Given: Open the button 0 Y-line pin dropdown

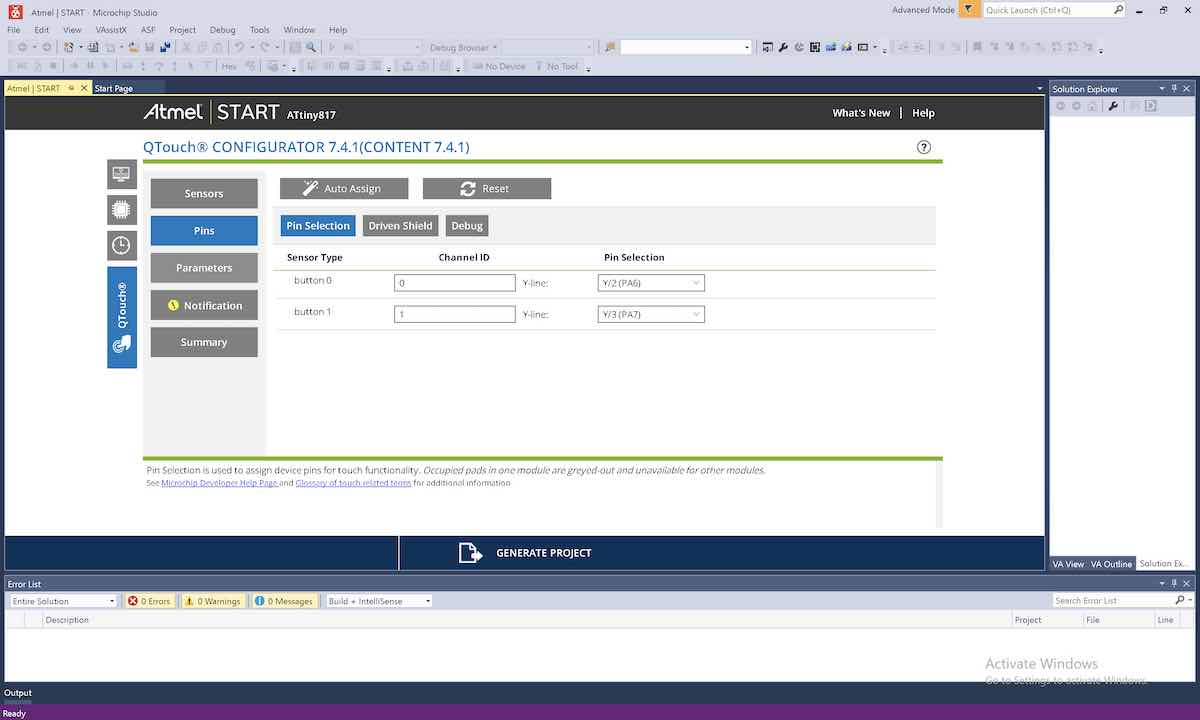Looking at the screenshot, I should tap(651, 283).
